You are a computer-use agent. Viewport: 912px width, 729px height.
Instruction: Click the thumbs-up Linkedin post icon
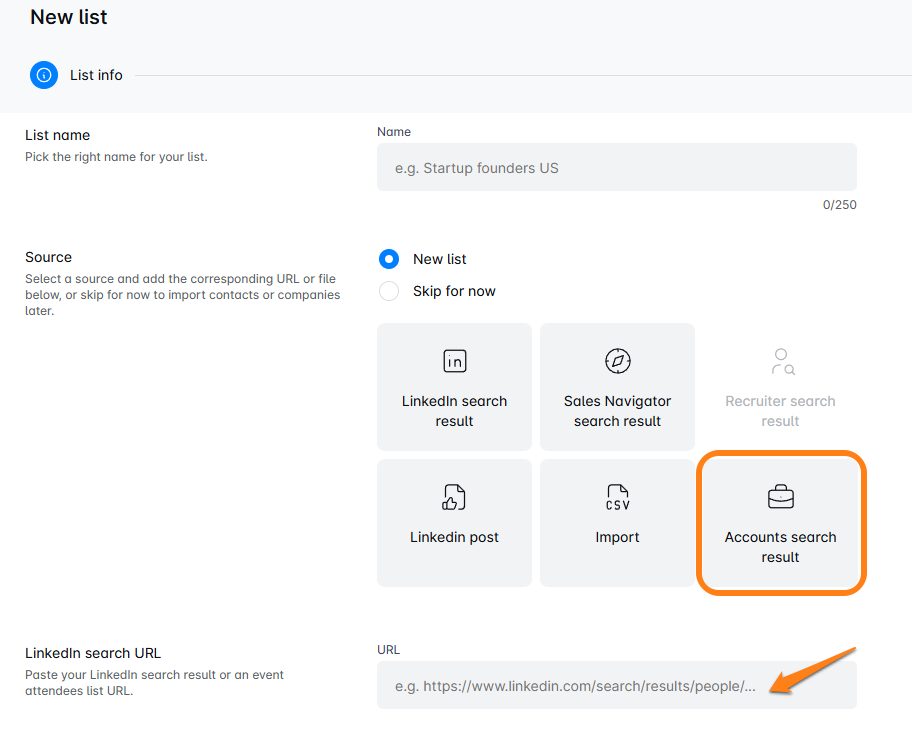(x=454, y=497)
